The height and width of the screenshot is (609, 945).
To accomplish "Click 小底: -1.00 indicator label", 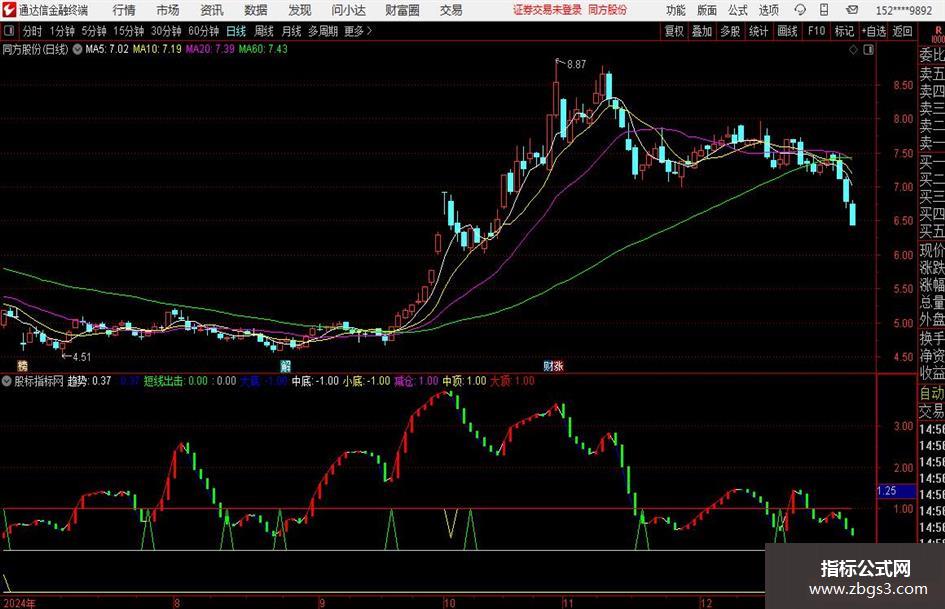I will pos(366,381).
